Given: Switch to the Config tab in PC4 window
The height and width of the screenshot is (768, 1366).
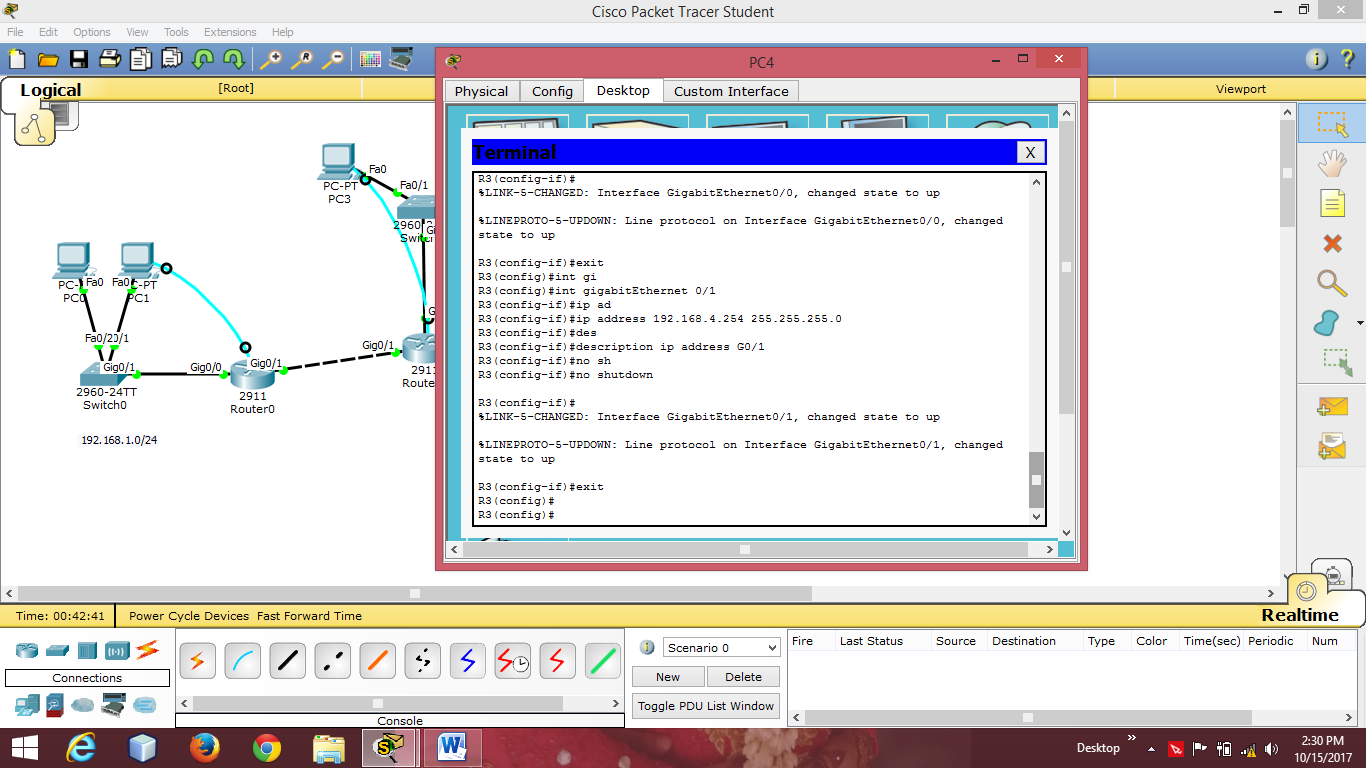Looking at the screenshot, I should (552, 91).
